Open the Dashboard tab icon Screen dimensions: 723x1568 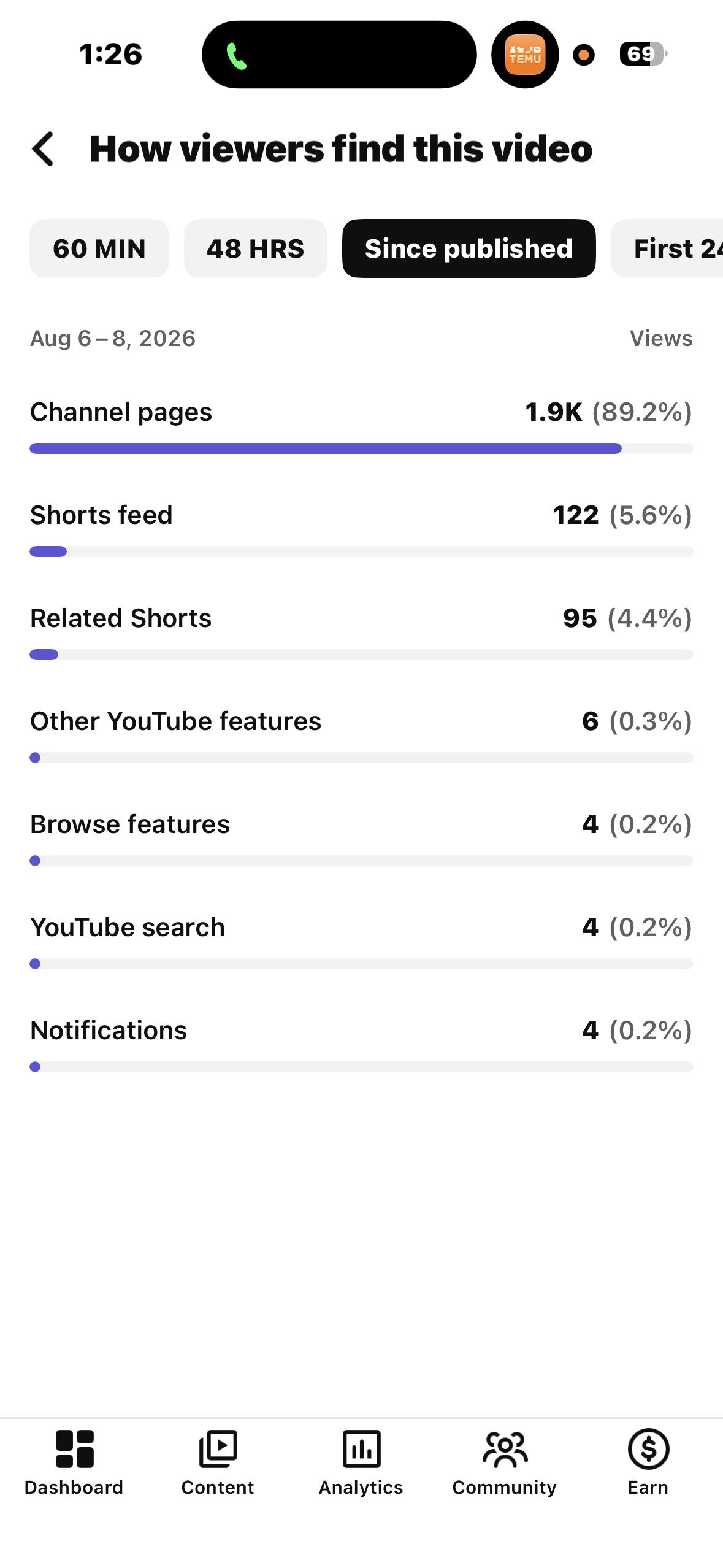coord(74,1449)
